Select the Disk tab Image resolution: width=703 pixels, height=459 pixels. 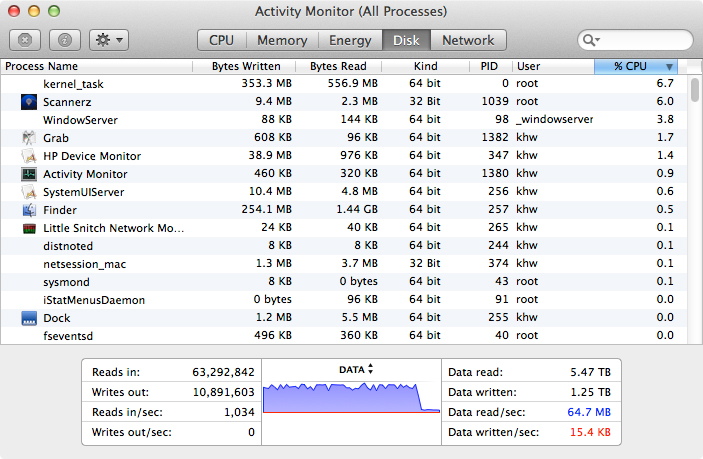(x=406, y=40)
